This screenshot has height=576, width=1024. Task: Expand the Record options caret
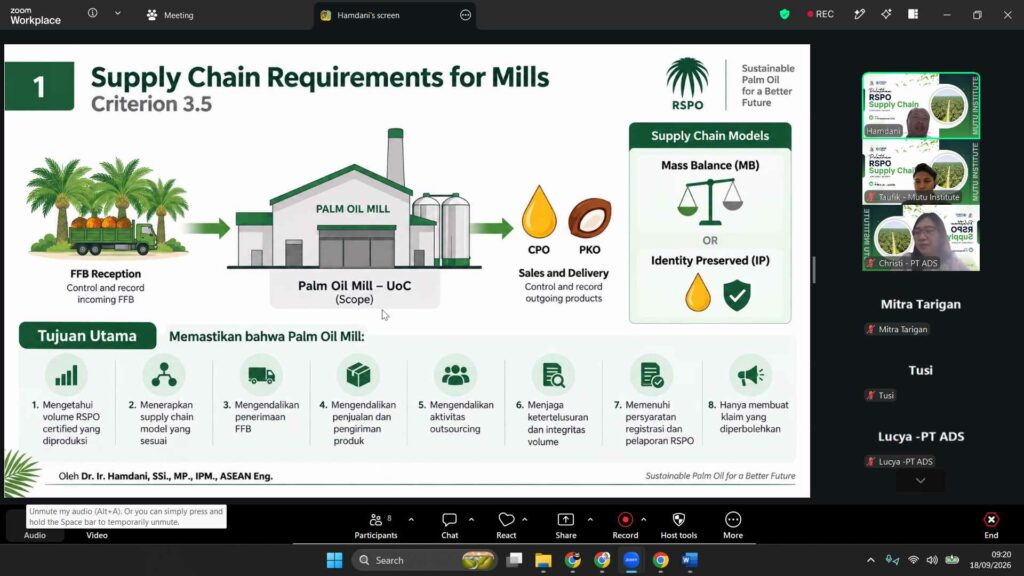[643, 520]
